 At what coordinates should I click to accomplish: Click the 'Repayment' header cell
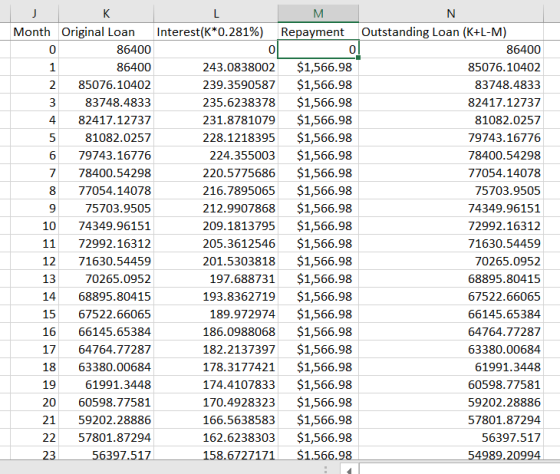tap(318, 32)
